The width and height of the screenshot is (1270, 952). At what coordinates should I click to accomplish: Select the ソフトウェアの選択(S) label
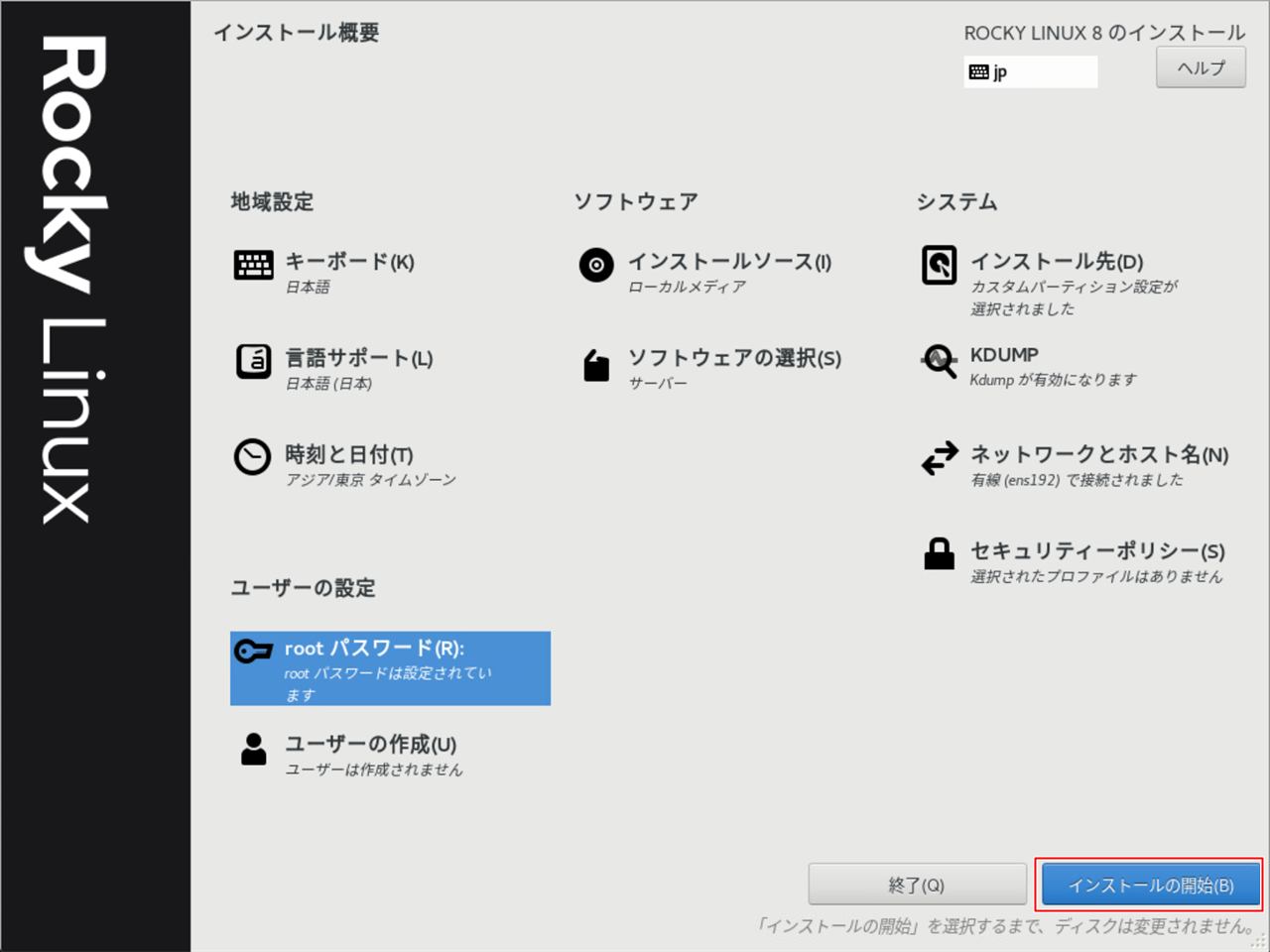[734, 358]
